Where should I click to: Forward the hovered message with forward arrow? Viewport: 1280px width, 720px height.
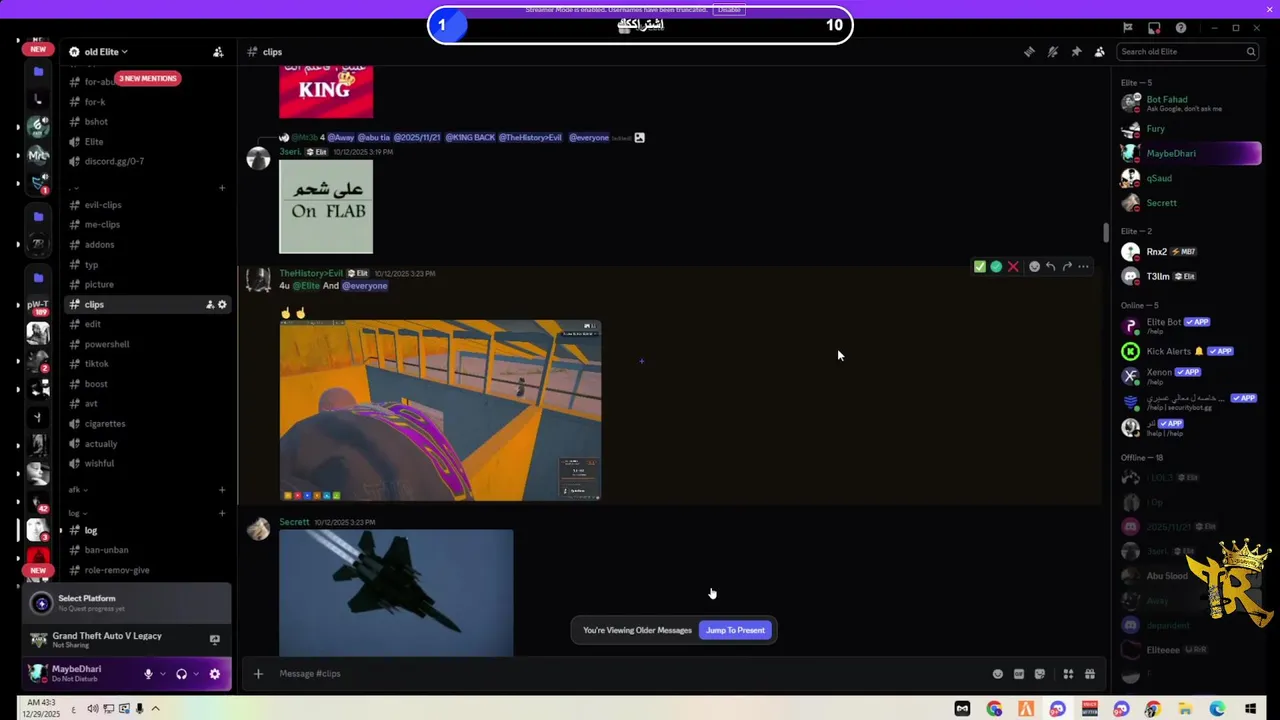coord(1067,267)
